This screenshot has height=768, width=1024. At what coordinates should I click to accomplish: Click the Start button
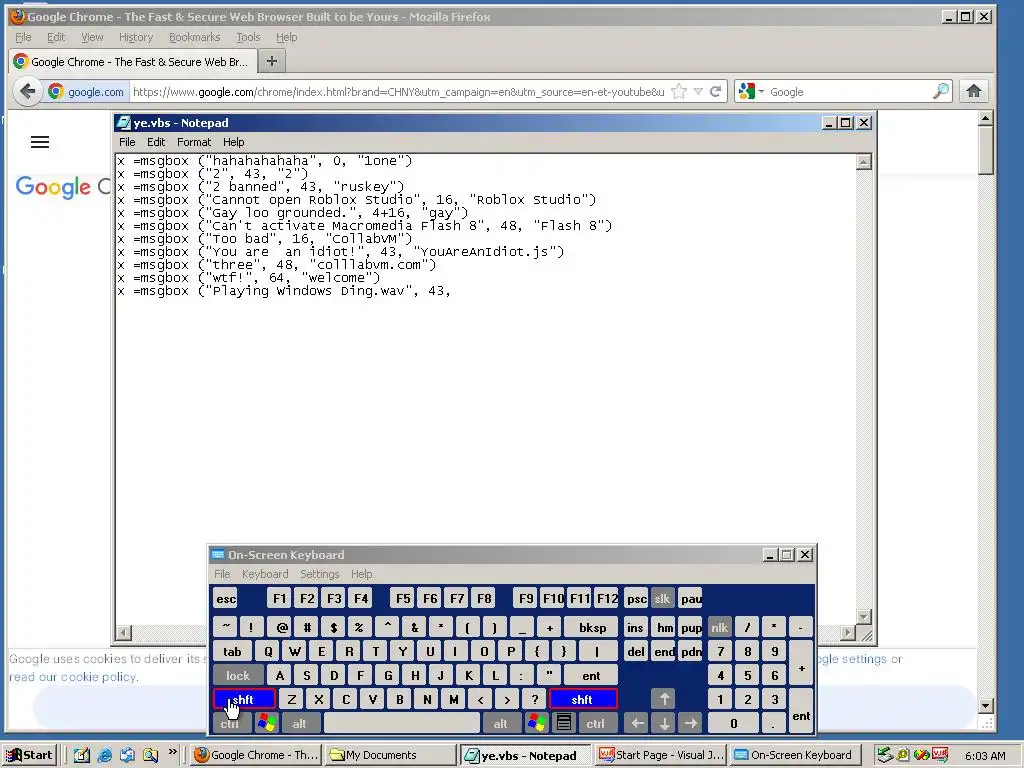point(29,755)
